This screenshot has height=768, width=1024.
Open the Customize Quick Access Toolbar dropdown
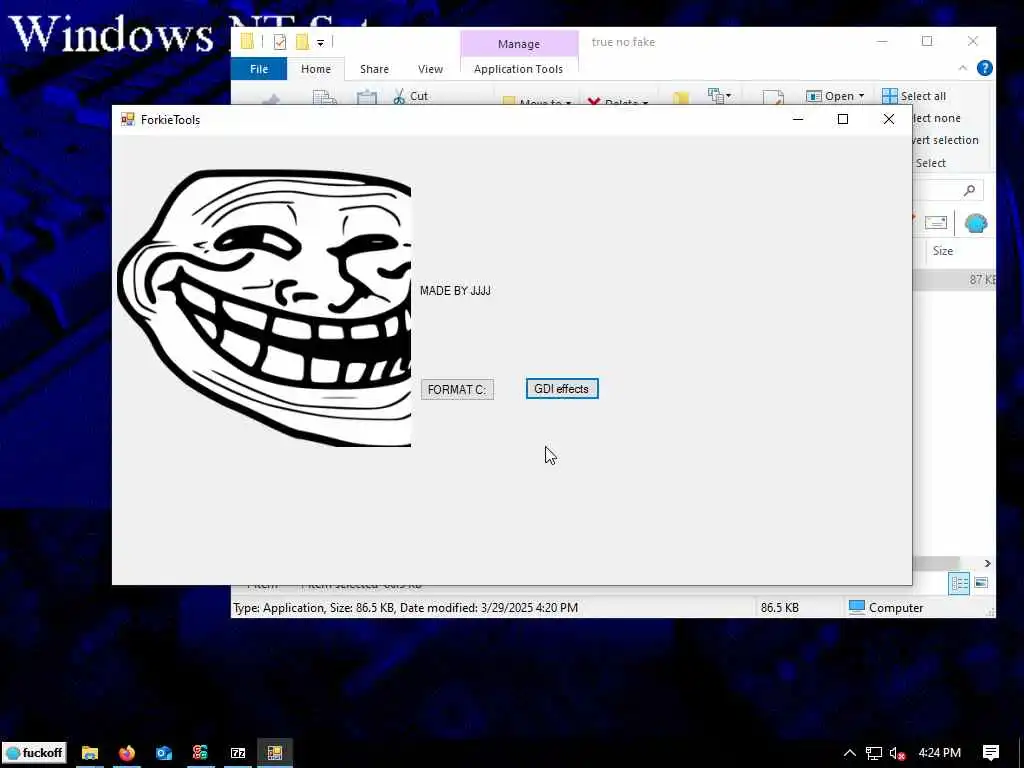coord(321,42)
